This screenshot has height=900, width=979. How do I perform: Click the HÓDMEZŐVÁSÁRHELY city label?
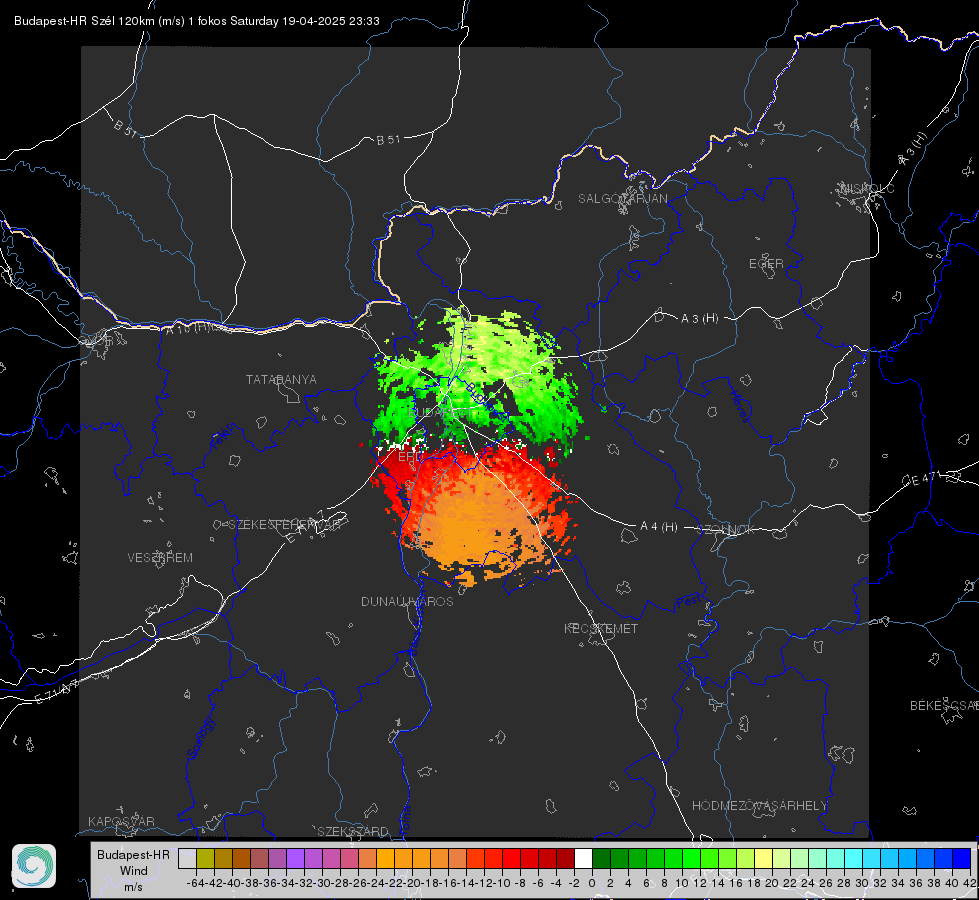(759, 806)
